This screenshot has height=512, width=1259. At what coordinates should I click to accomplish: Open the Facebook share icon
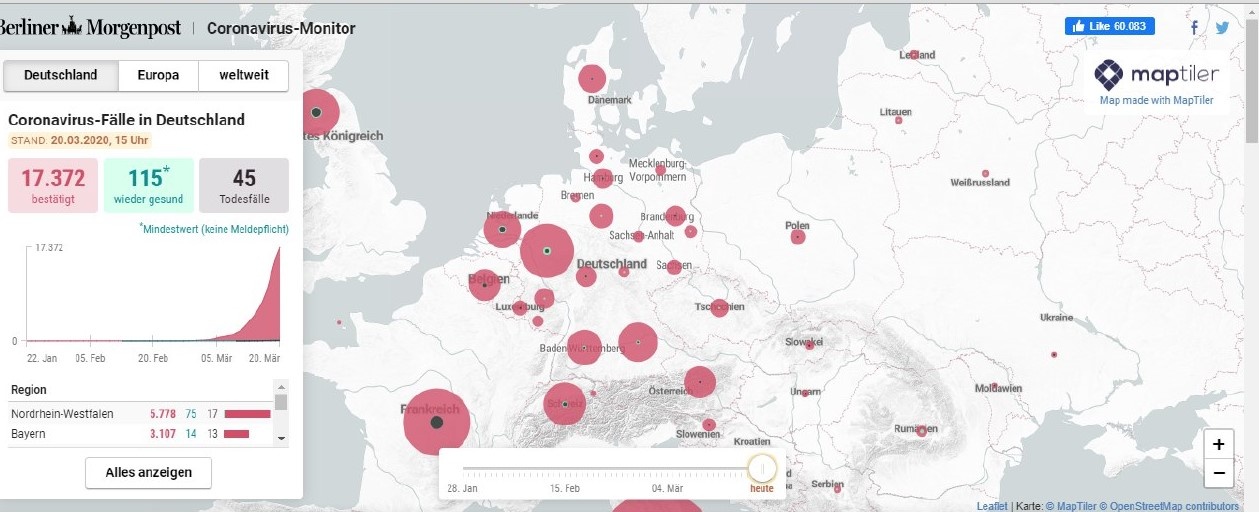(1194, 28)
